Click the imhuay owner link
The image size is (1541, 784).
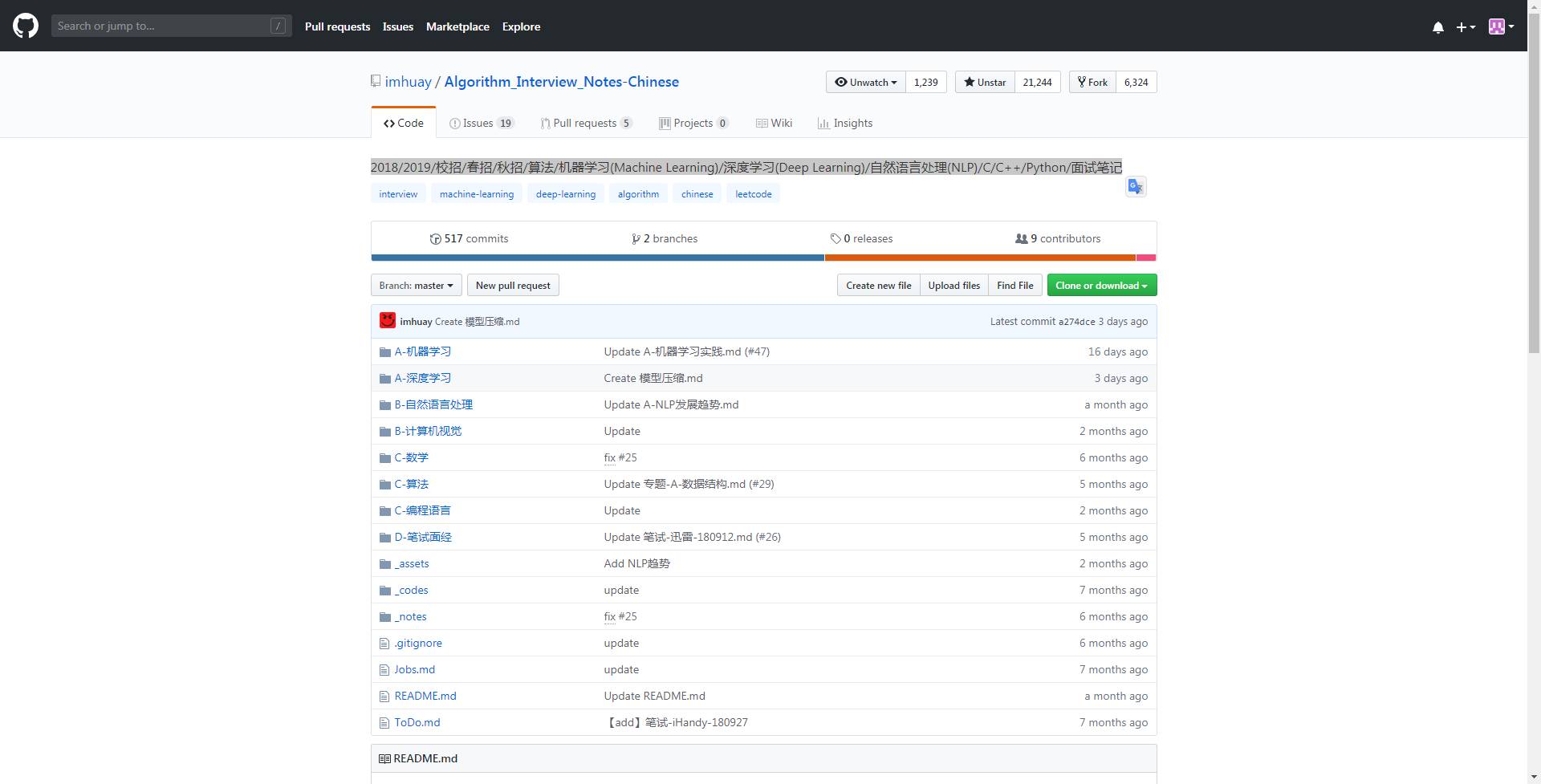click(408, 82)
